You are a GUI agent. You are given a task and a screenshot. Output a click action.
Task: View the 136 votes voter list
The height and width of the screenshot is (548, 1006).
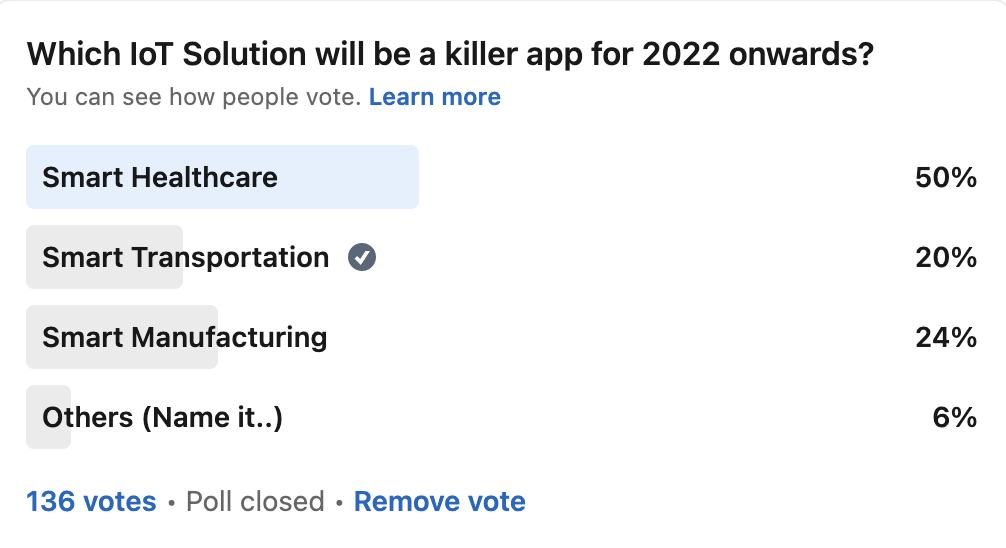click(91, 501)
